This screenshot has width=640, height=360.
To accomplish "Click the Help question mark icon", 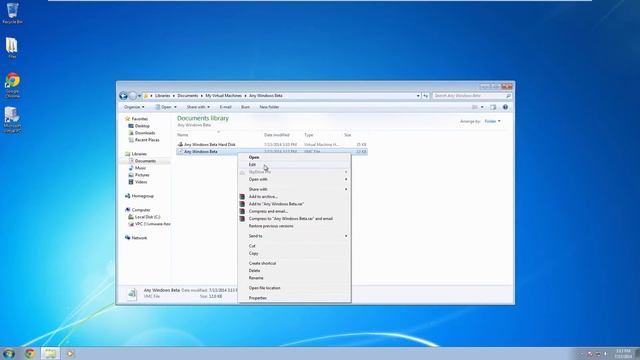I will (x=505, y=107).
